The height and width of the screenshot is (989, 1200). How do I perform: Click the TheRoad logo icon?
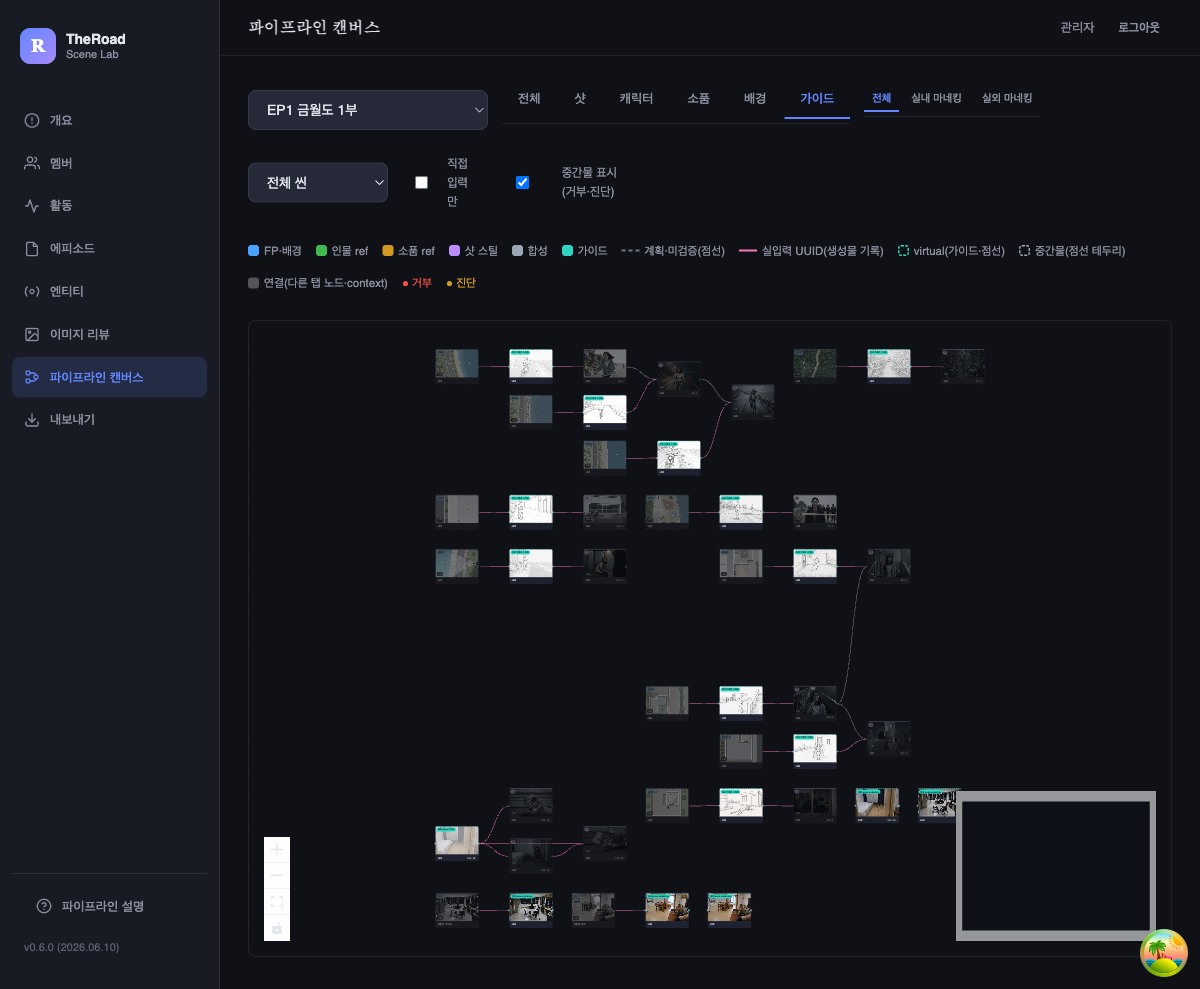38,45
